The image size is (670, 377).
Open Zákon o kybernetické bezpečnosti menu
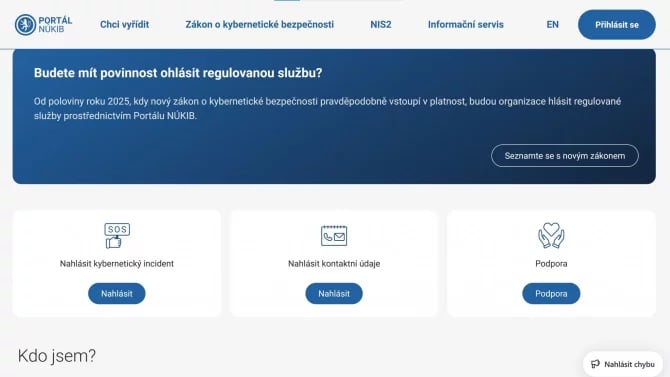click(x=260, y=24)
